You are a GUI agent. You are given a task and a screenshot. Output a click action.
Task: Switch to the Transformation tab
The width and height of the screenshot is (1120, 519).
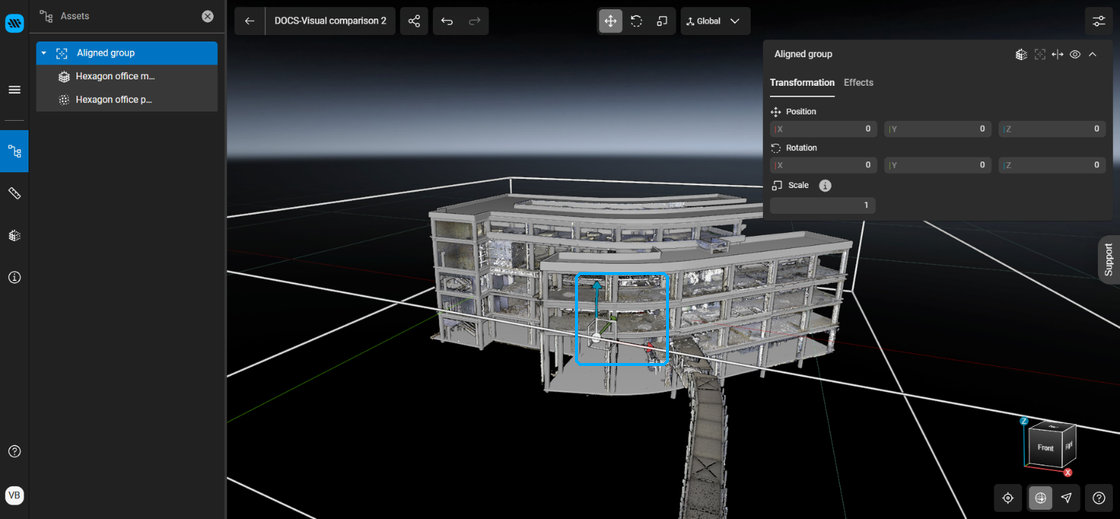coord(802,83)
